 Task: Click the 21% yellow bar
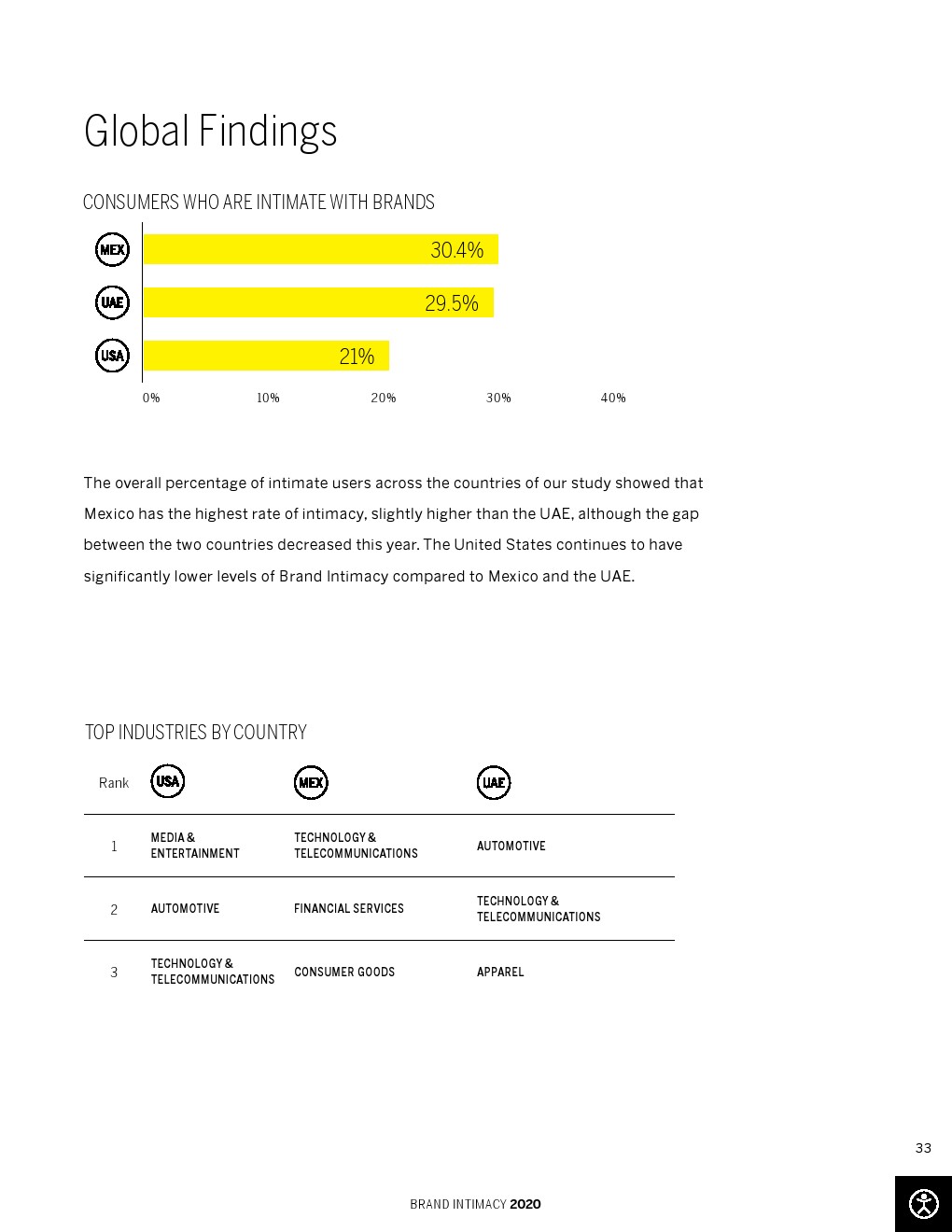click(x=266, y=356)
